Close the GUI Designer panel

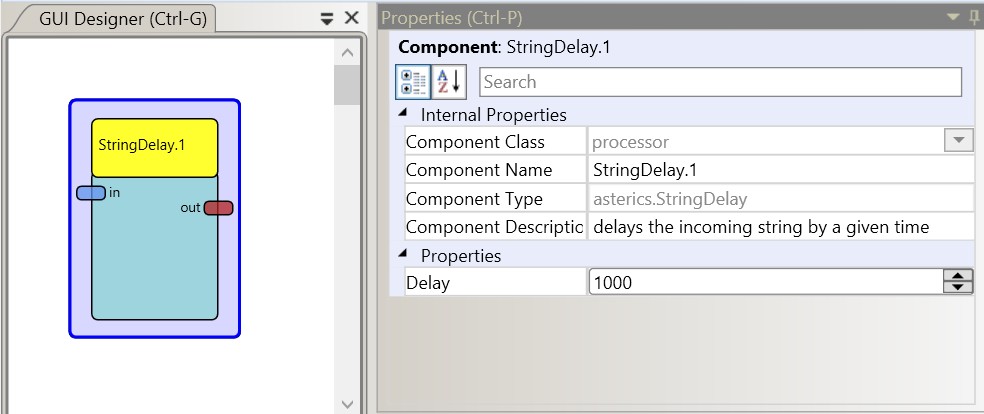click(351, 18)
